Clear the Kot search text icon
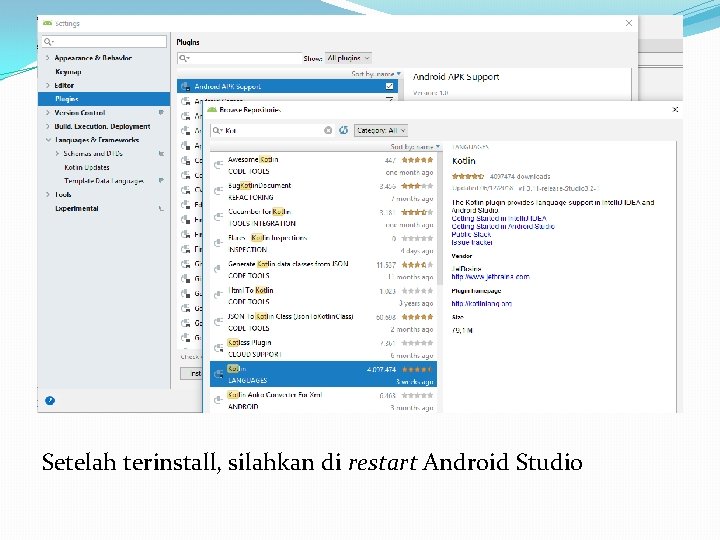720x540 pixels. click(x=328, y=130)
